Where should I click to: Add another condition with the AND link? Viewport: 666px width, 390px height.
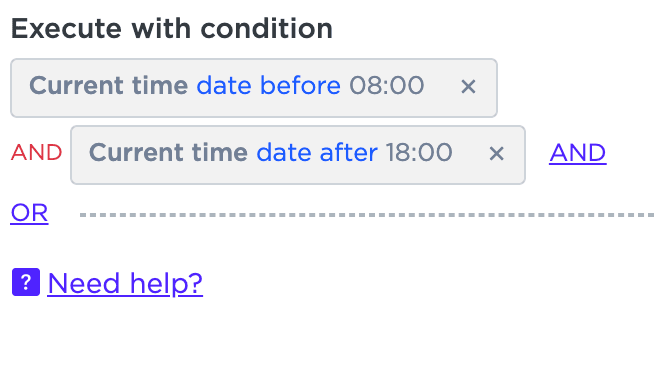coord(578,153)
